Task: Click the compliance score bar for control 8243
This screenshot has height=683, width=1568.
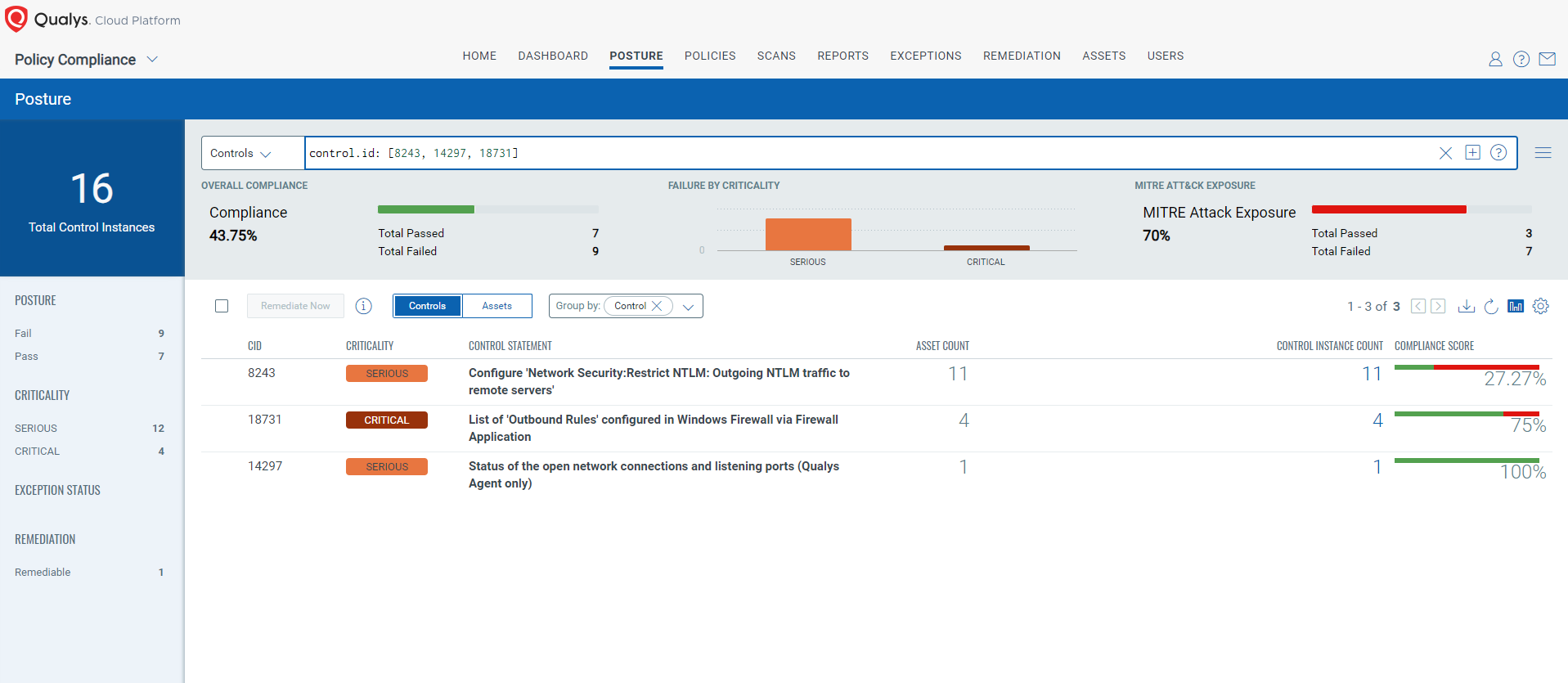Action: (1467, 367)
